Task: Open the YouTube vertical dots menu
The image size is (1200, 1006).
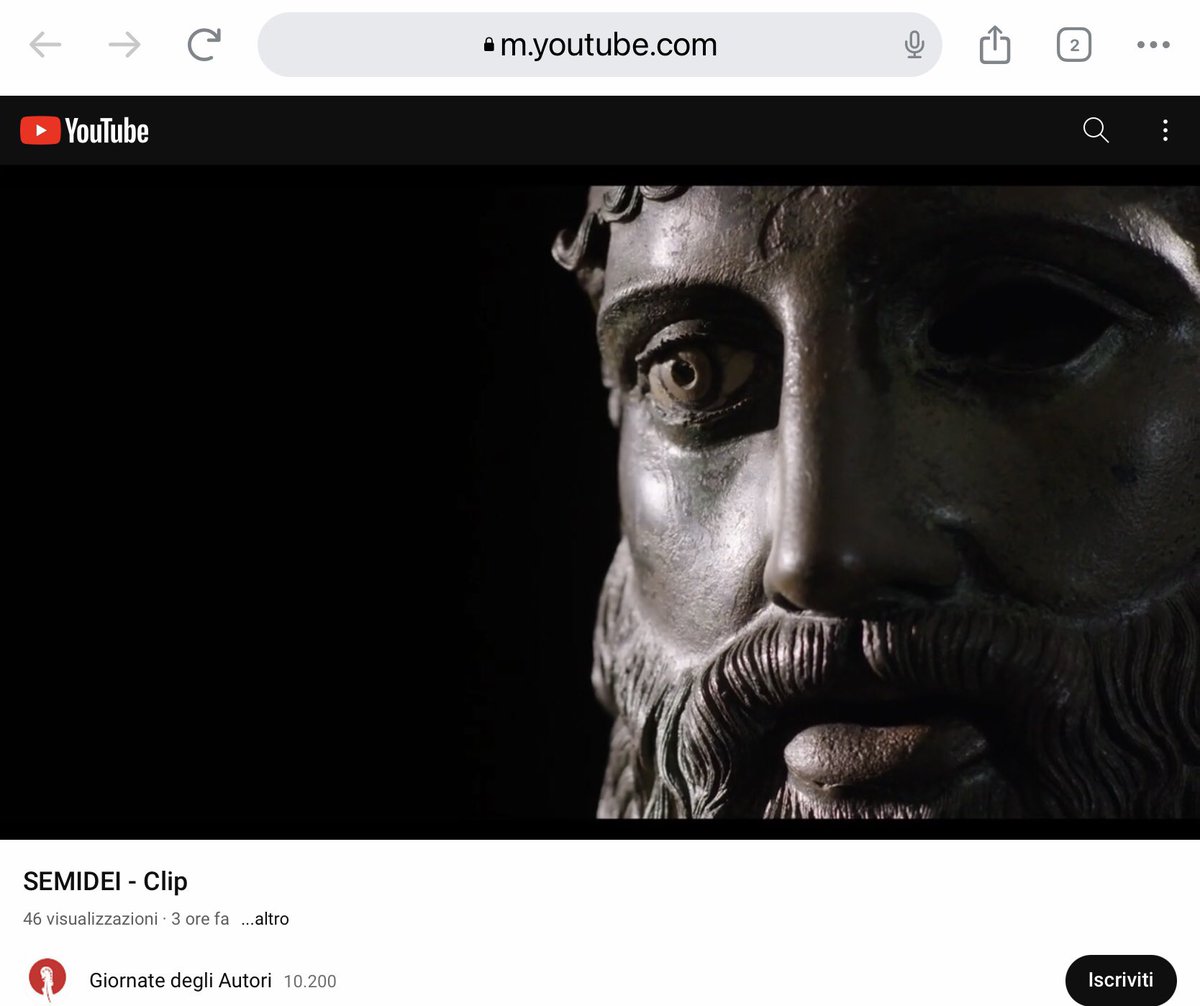Action: (1165, 130)
